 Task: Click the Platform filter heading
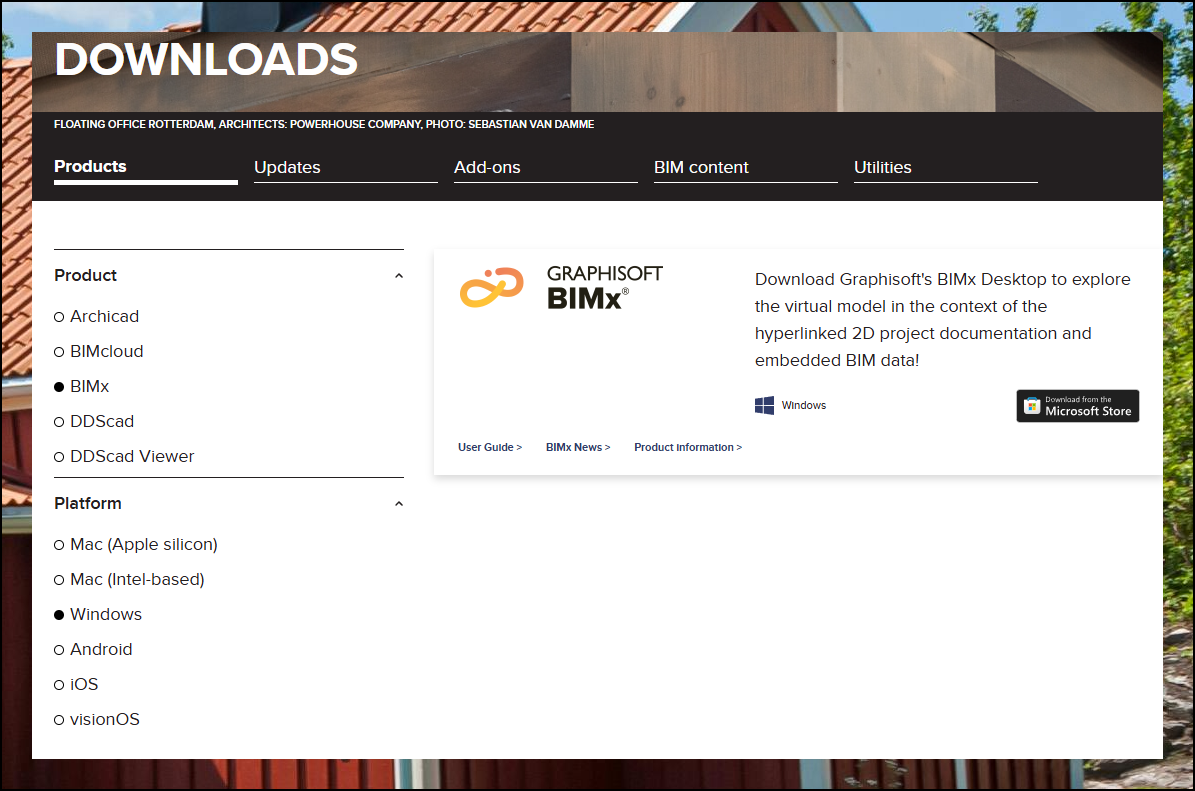(x=88, y=504)
